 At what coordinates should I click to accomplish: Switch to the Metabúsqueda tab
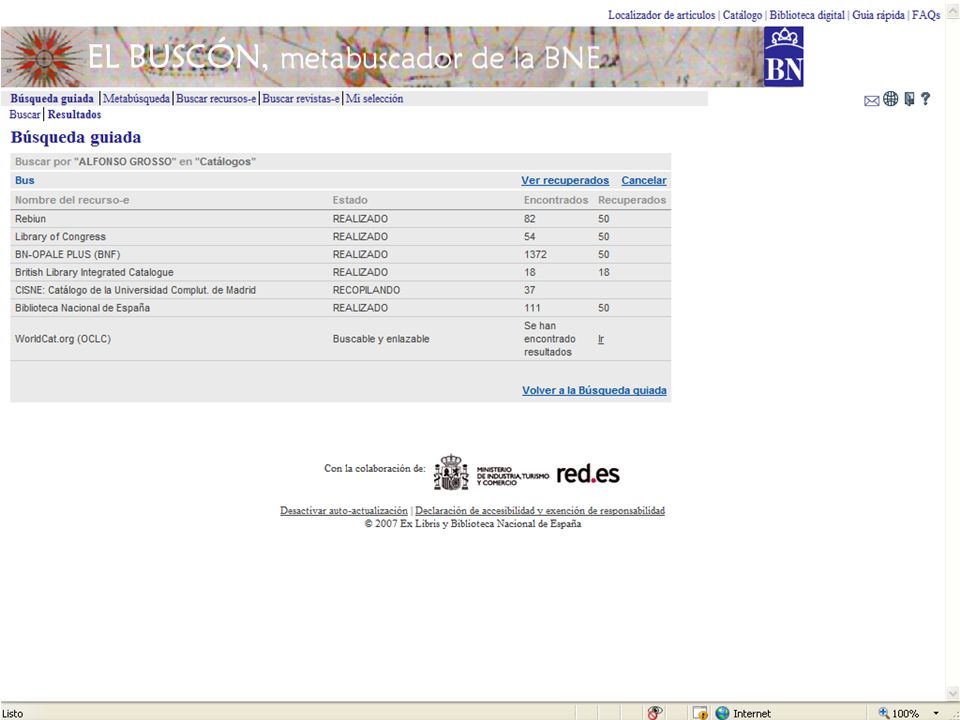pyautogui.click(x=136, y=99)
